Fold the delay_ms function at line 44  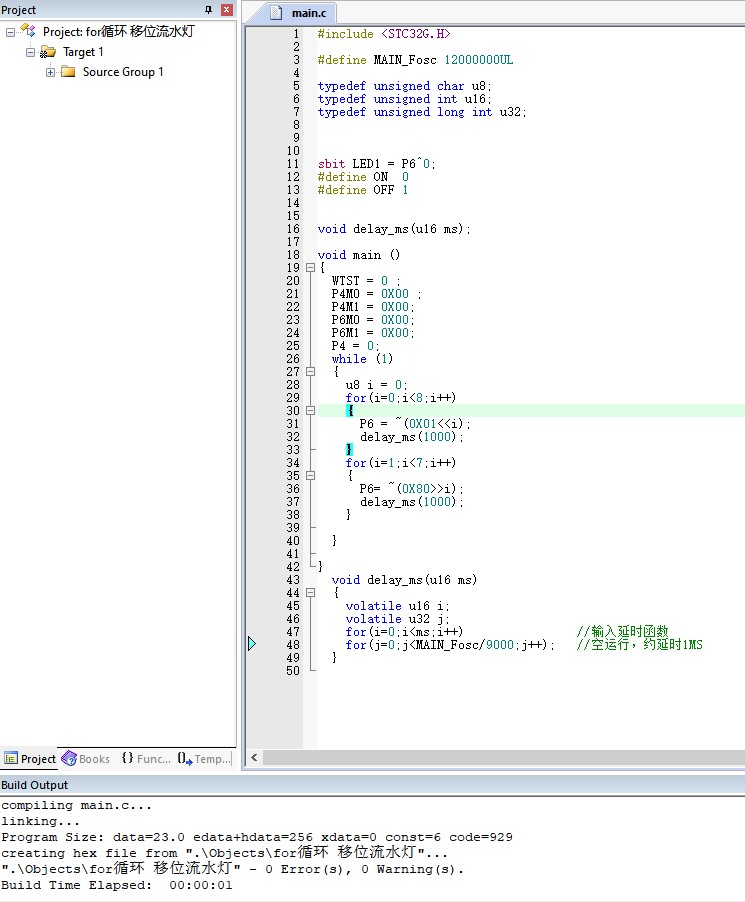coord(310,593)
